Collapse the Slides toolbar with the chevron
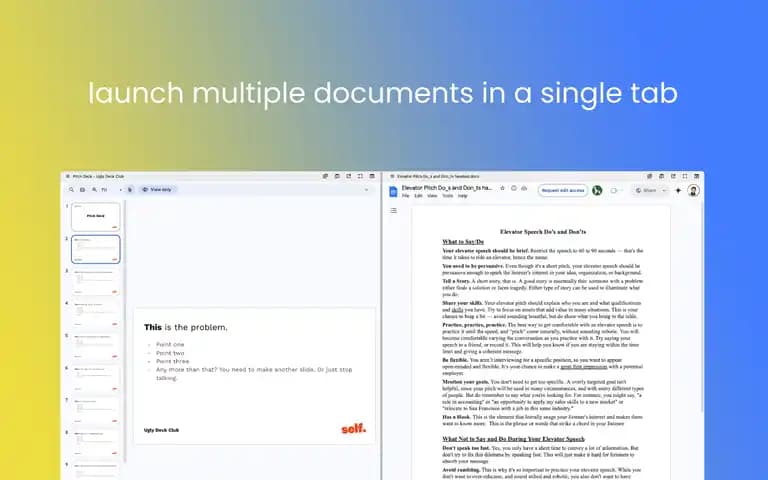This screenshot has height=480, width=768. (x=366, y=190)
